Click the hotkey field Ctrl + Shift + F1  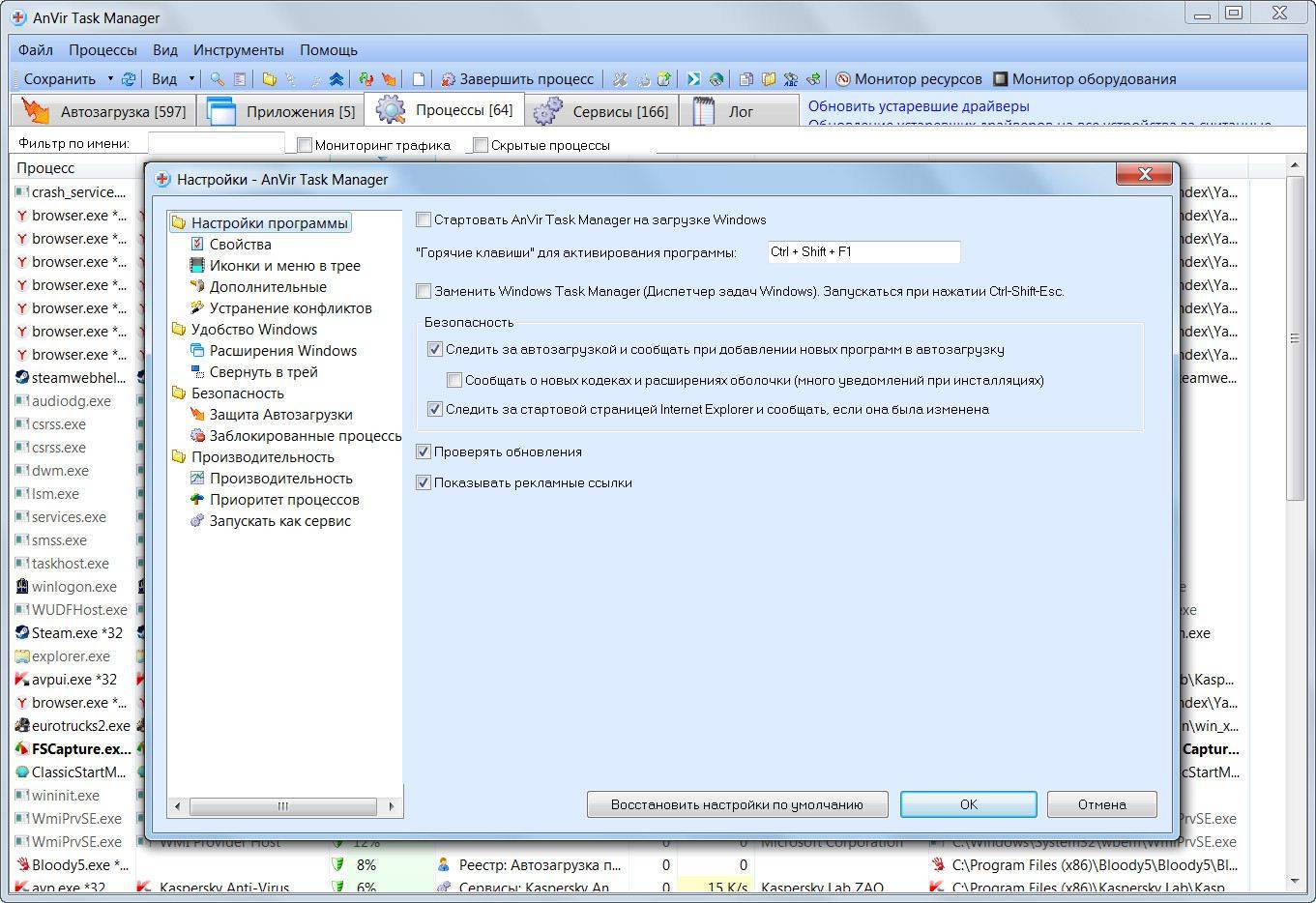pyautogui.click(x=863, y=252)
